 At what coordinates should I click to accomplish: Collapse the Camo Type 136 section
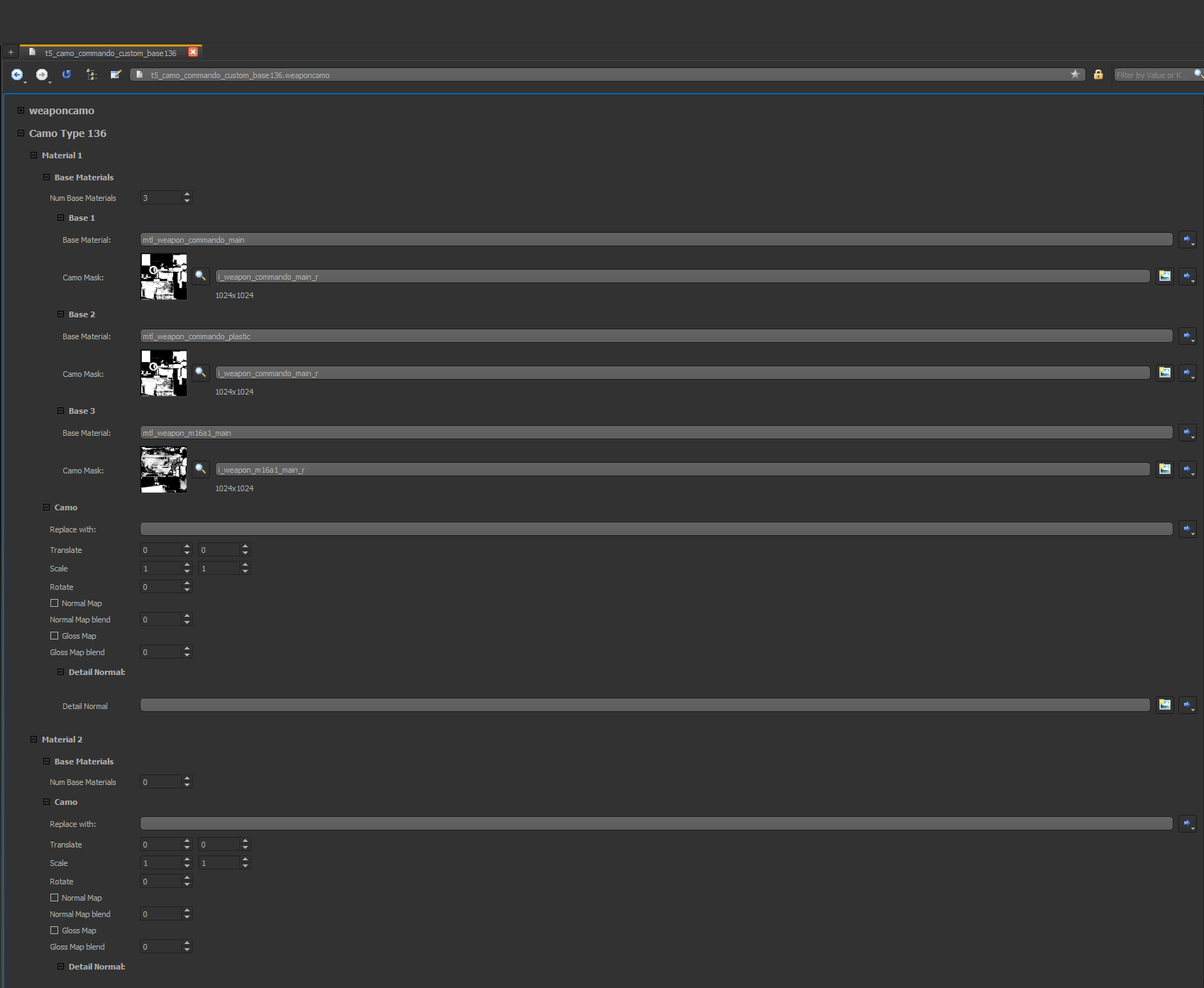tap(21, 133)
